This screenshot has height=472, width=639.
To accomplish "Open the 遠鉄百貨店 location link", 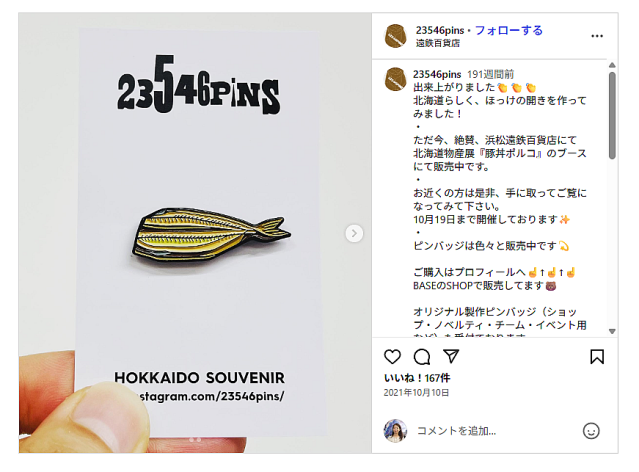I will (x=438, y=43).
